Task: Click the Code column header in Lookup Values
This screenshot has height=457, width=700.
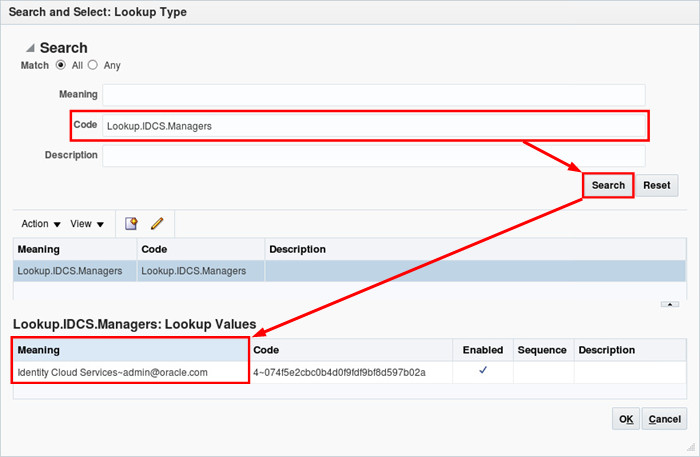Action: click(x=266, y=350)
